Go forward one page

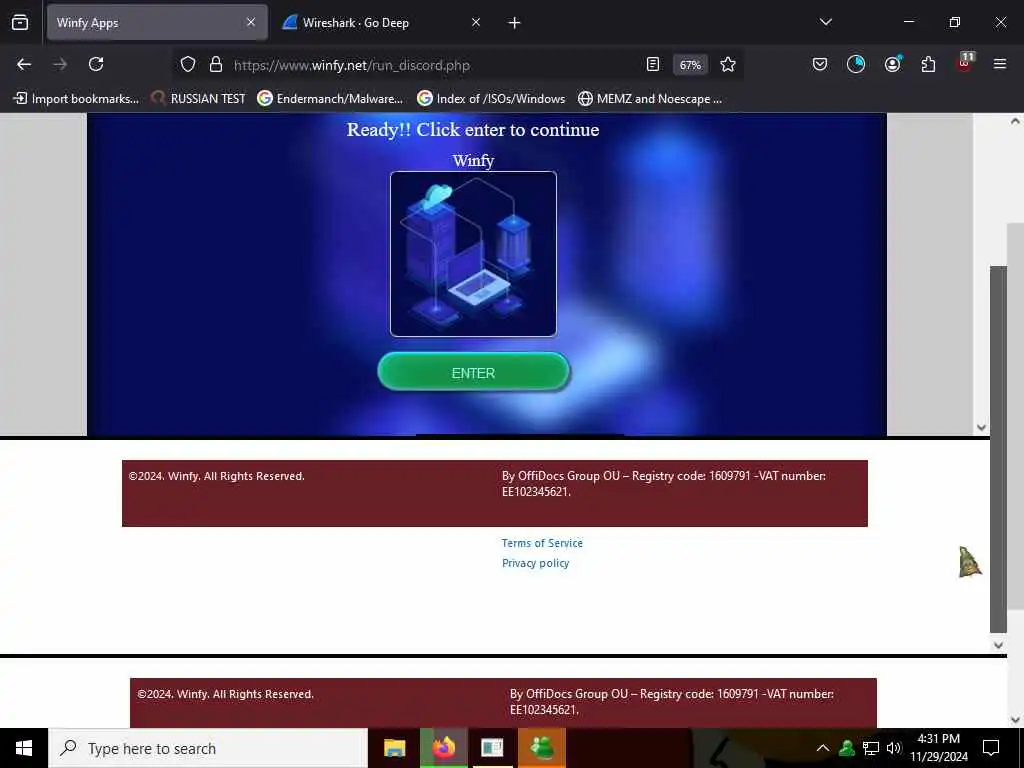coord(60,64)
